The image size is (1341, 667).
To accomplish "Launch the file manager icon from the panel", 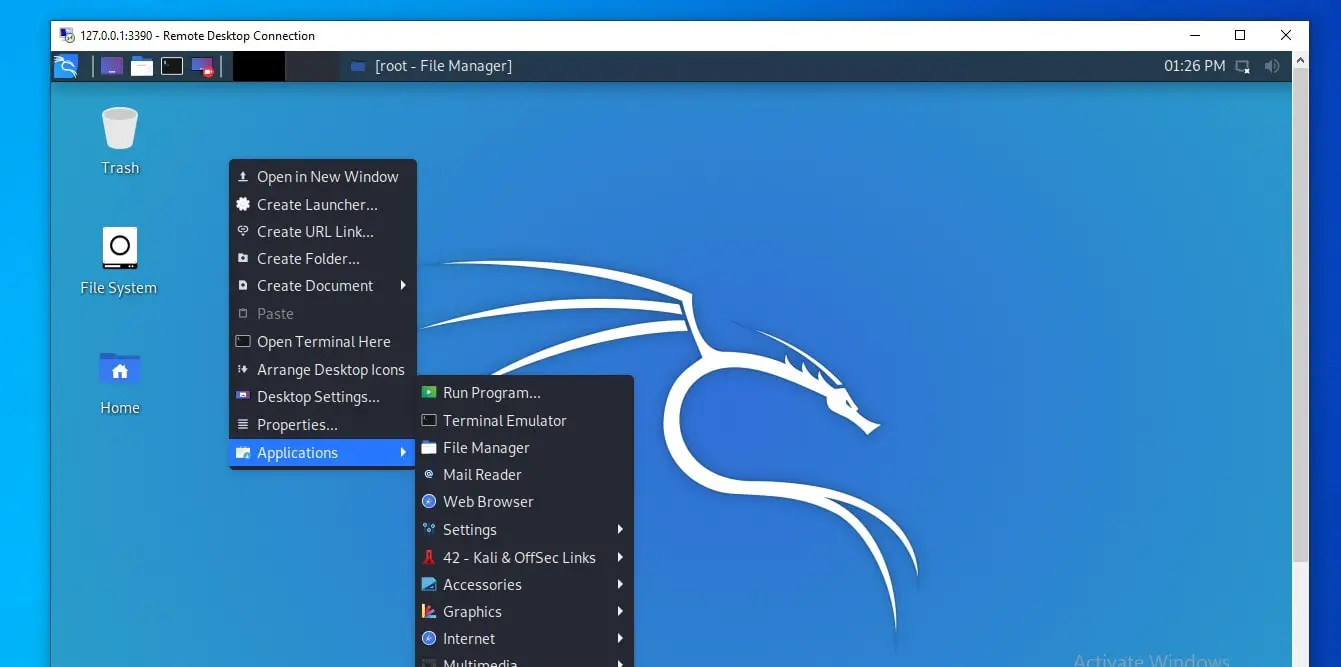I will (141, 65).
